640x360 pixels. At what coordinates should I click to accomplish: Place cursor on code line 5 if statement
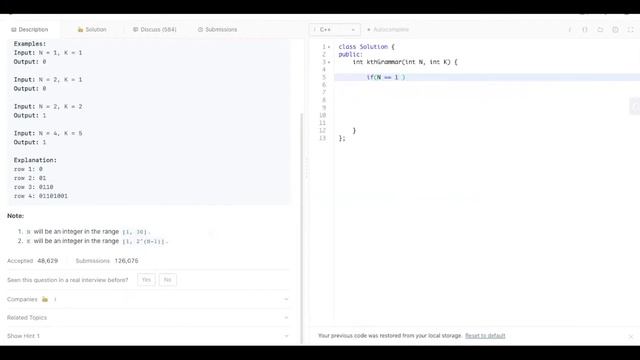pos(386,77)
